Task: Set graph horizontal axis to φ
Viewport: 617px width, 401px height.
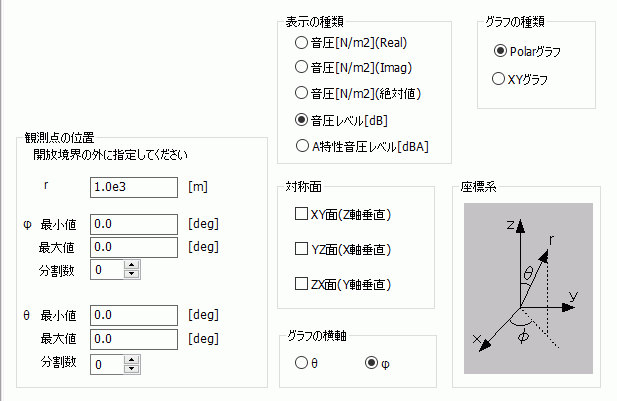Action: tap(373, 363)
